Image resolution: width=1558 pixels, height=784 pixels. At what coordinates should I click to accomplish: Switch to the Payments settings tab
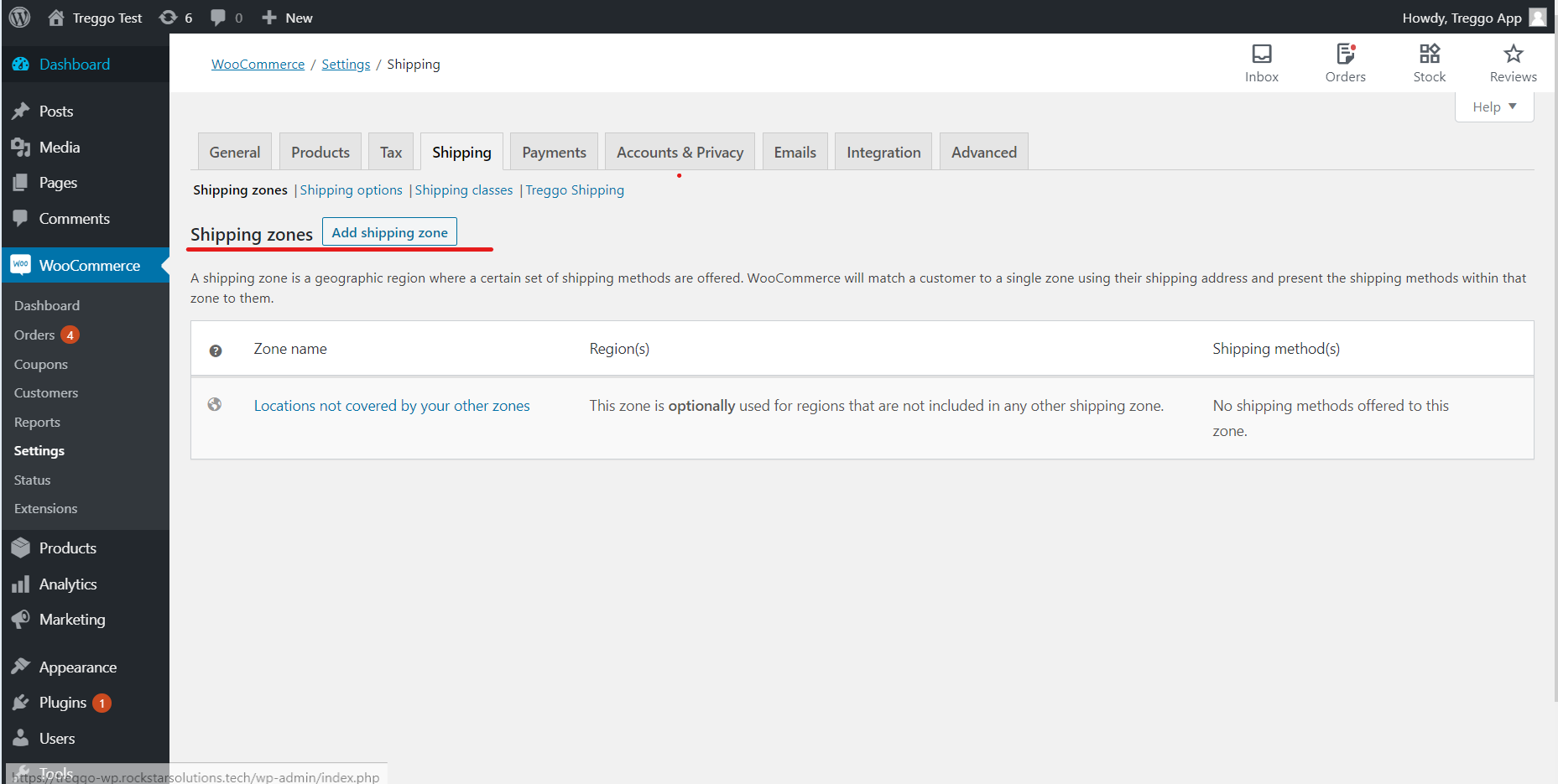coord(554,152)
